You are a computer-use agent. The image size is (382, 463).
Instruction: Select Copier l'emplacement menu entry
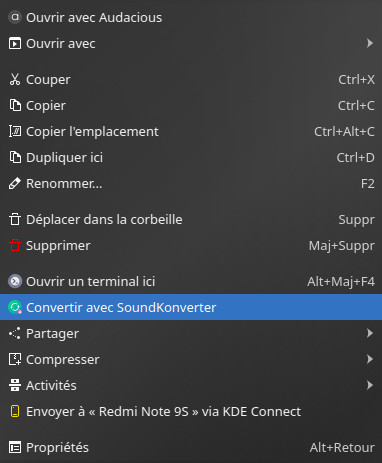(x=191, y=131)
